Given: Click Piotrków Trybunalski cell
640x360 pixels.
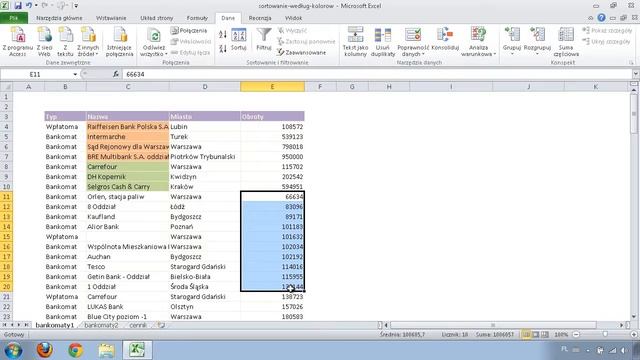Looking at the screenshot, I should [205, 157].
